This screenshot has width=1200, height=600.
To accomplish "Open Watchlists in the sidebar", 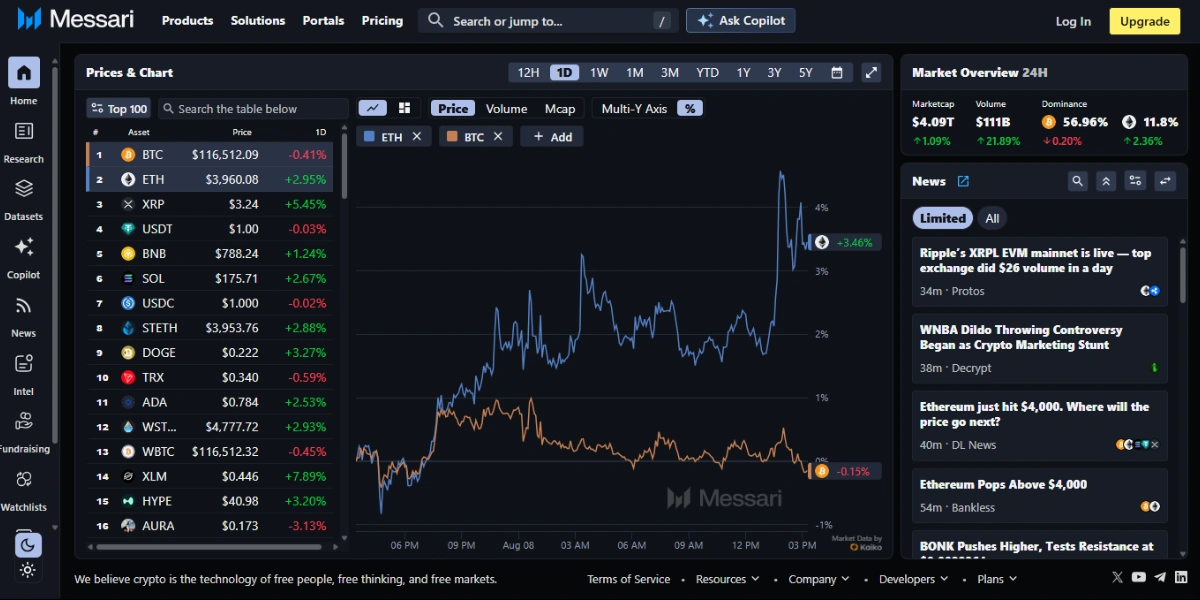I will pyautogui.click(x=24, y=480).
